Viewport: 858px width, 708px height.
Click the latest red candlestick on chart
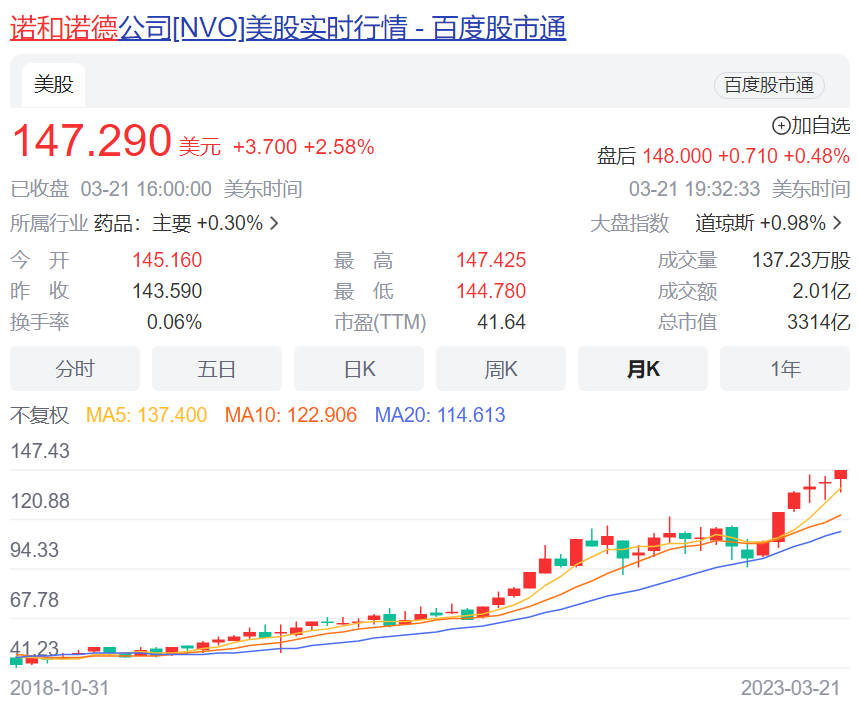click(x=841, y=476)
